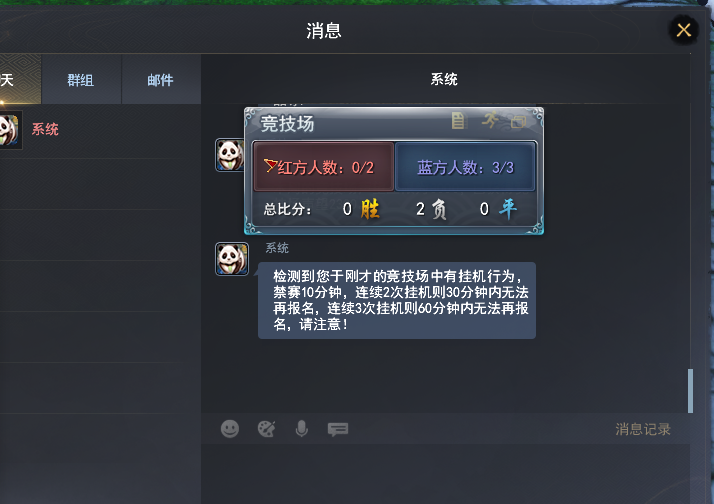Click into the message text input area
This screenshot has height=504, width=714.
[x=445, y=474]
